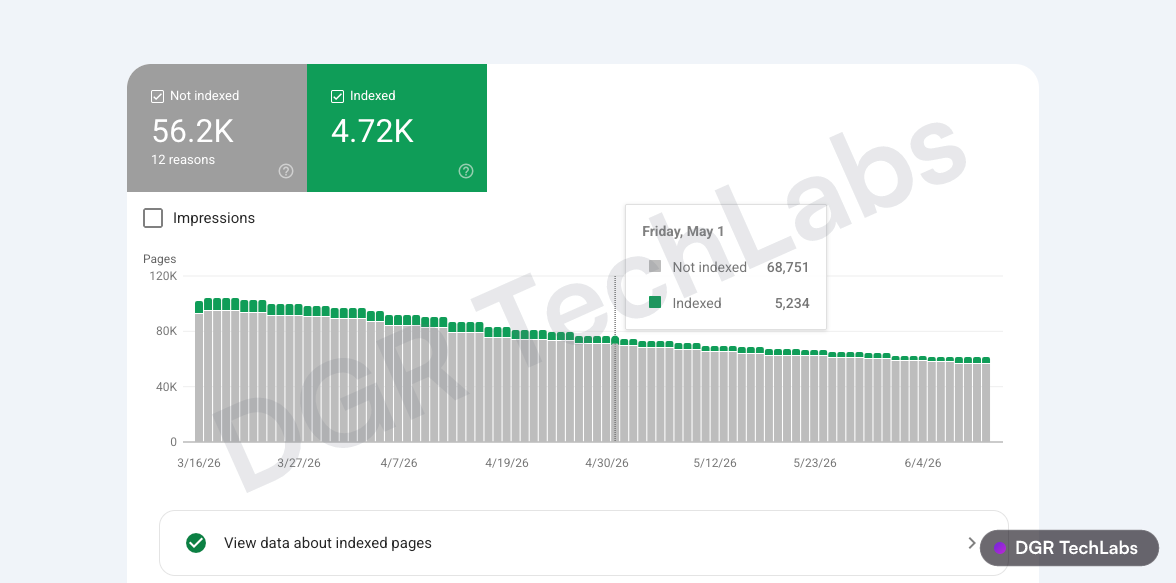
Task: Click the last bar at chart's right end
Action: (986, 399)
